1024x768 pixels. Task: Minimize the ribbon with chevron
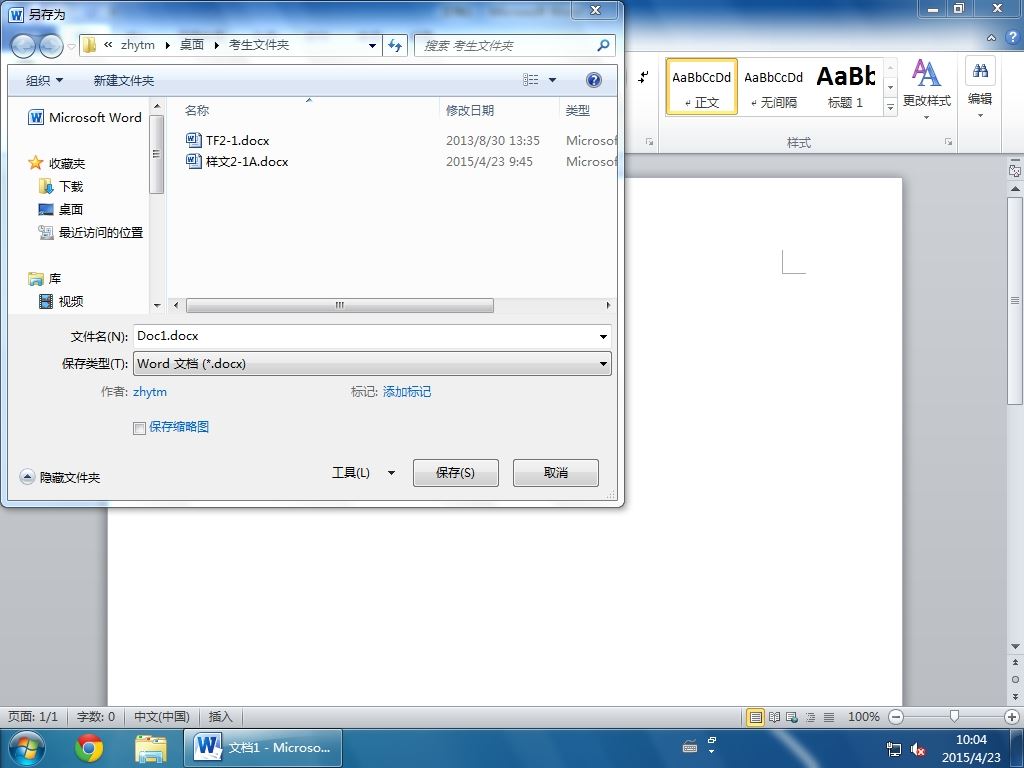991,38
